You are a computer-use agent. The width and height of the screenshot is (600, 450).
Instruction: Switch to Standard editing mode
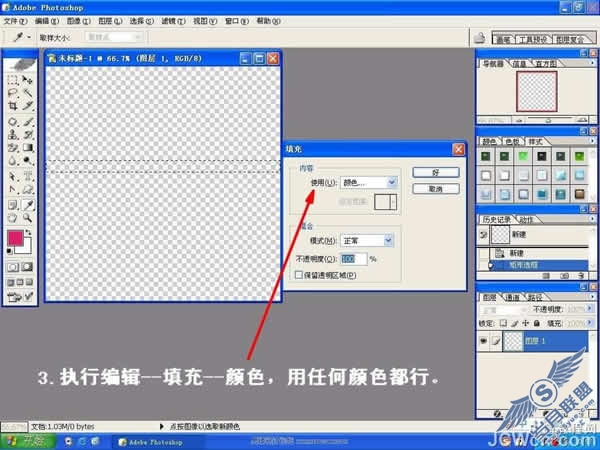click(13, 267)
